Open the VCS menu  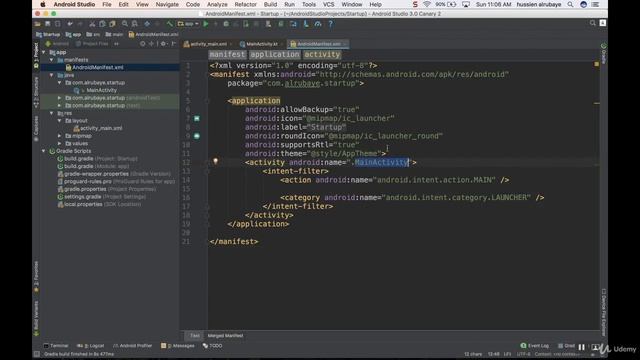[x=329, y=4]
